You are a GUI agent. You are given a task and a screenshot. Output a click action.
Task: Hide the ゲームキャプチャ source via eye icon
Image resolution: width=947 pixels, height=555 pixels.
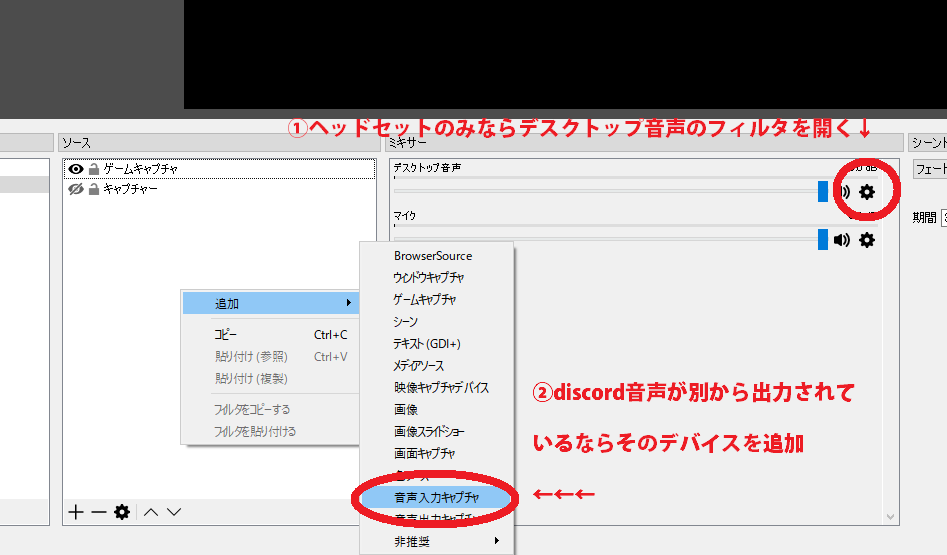point(75,169)
